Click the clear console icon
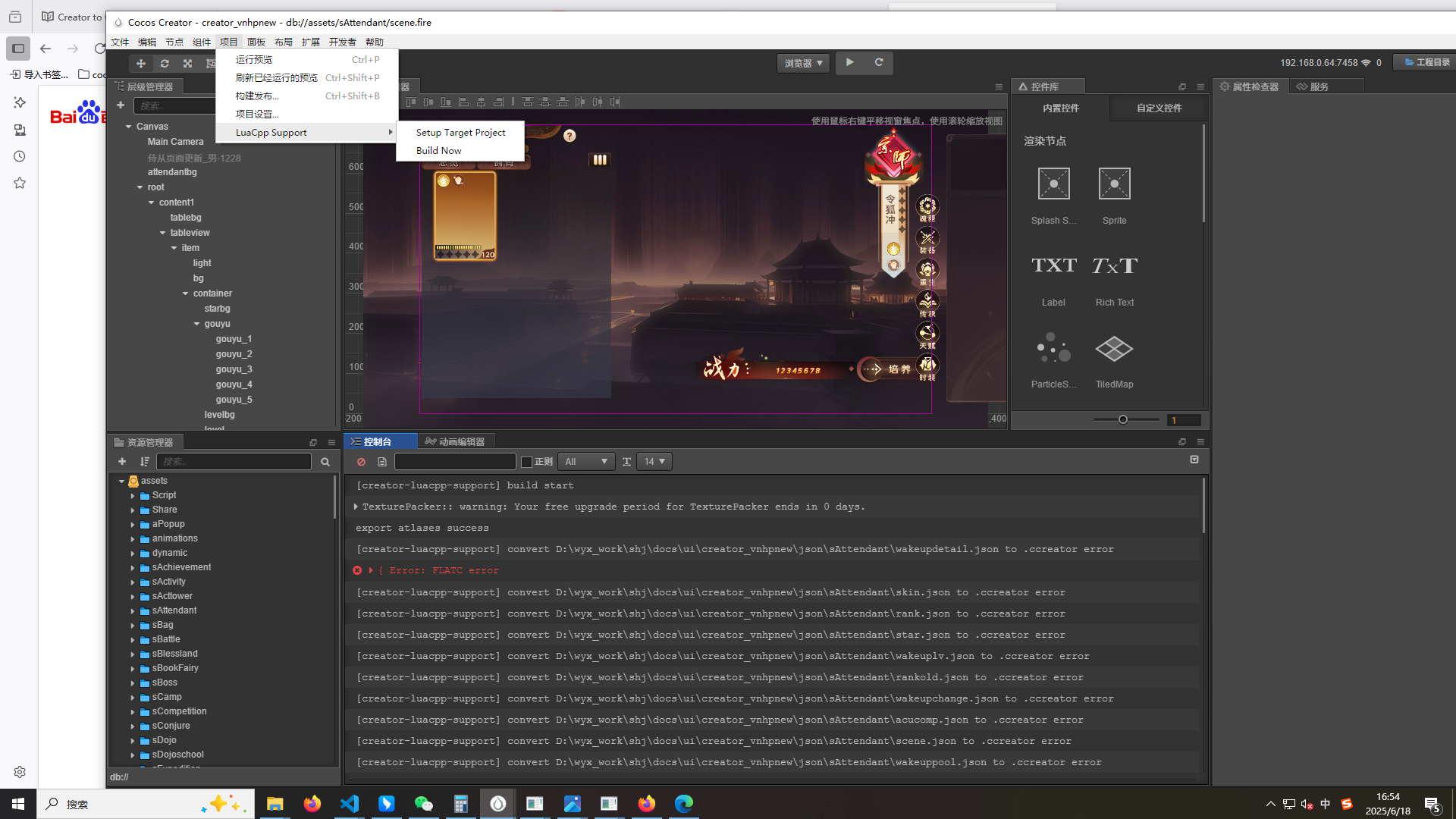The width and height of the screenshot is (1456, 819). coord(361,462)
